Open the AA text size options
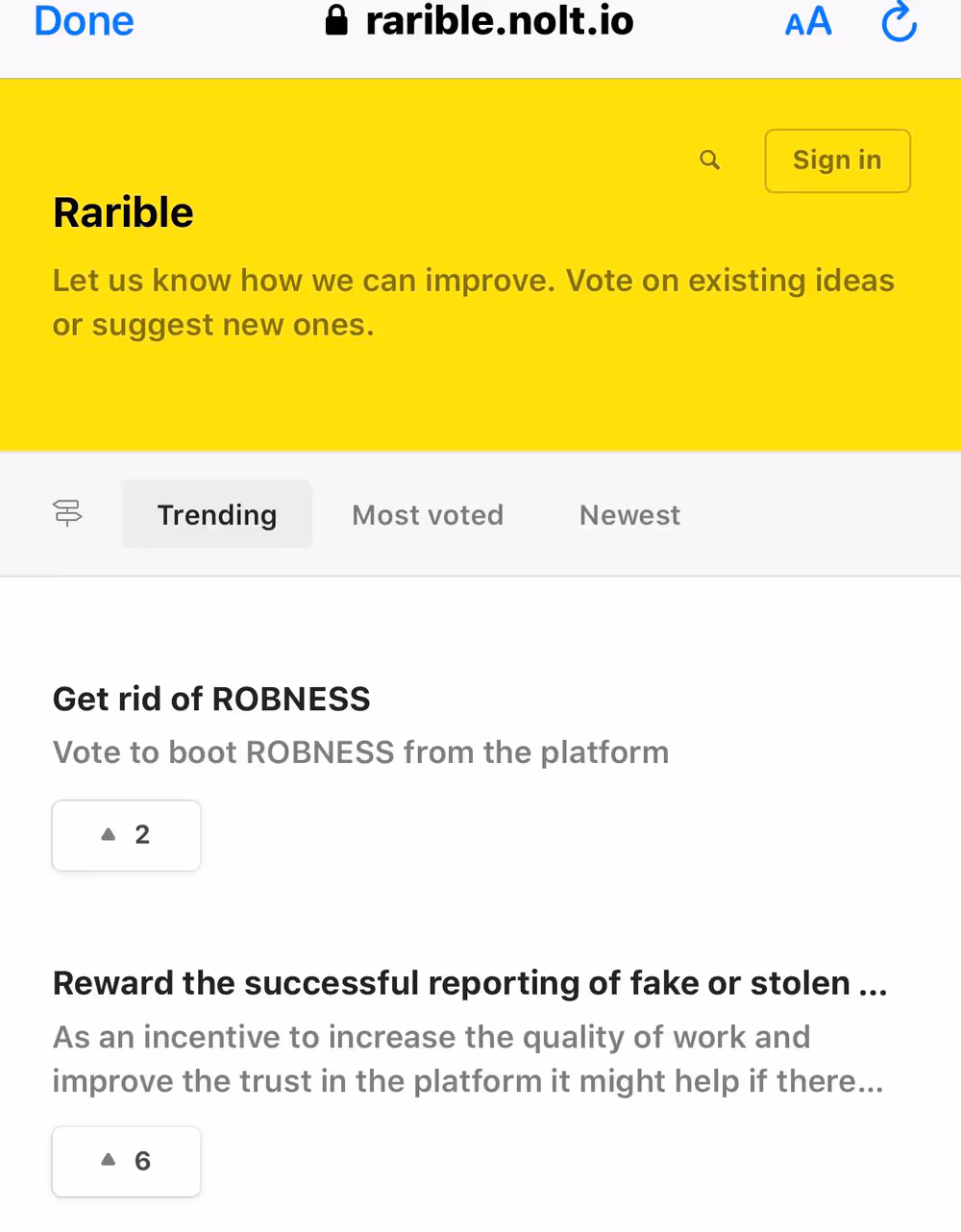Image resolution: width=961 pixels, height=1232 pixels. click(807, 22)
